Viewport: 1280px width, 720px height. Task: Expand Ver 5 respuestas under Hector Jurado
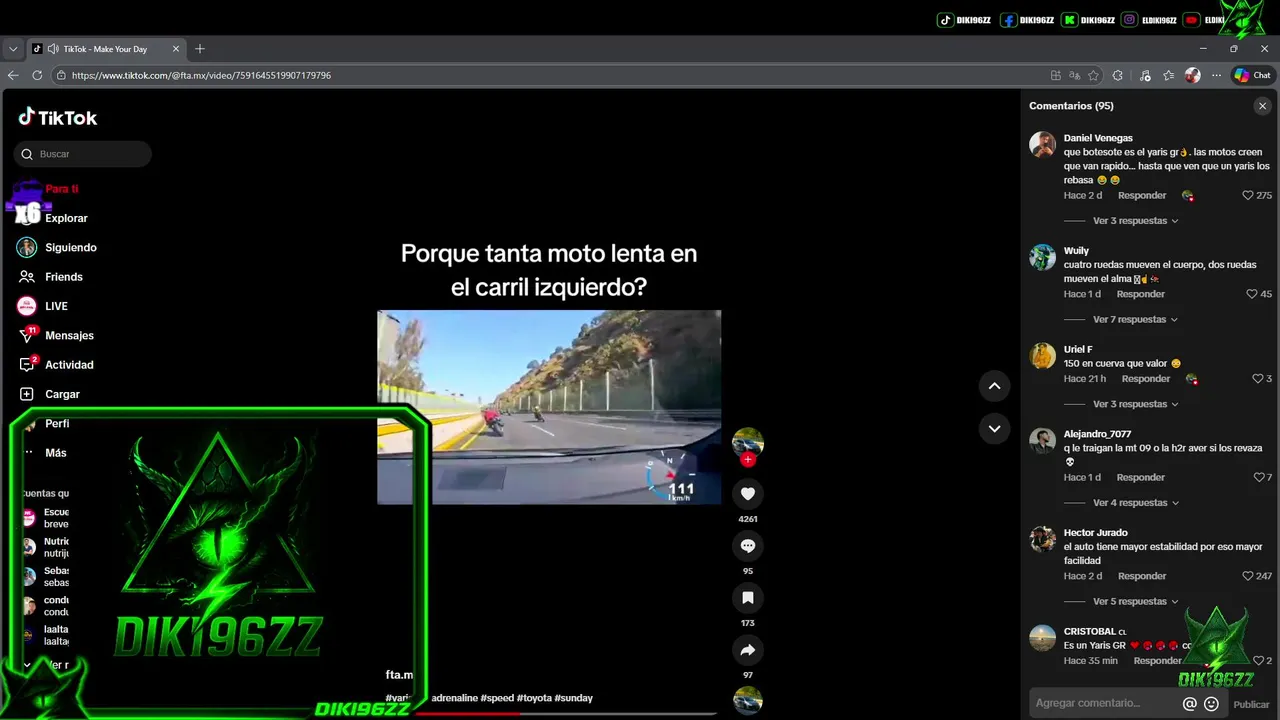coord(1136,602)
